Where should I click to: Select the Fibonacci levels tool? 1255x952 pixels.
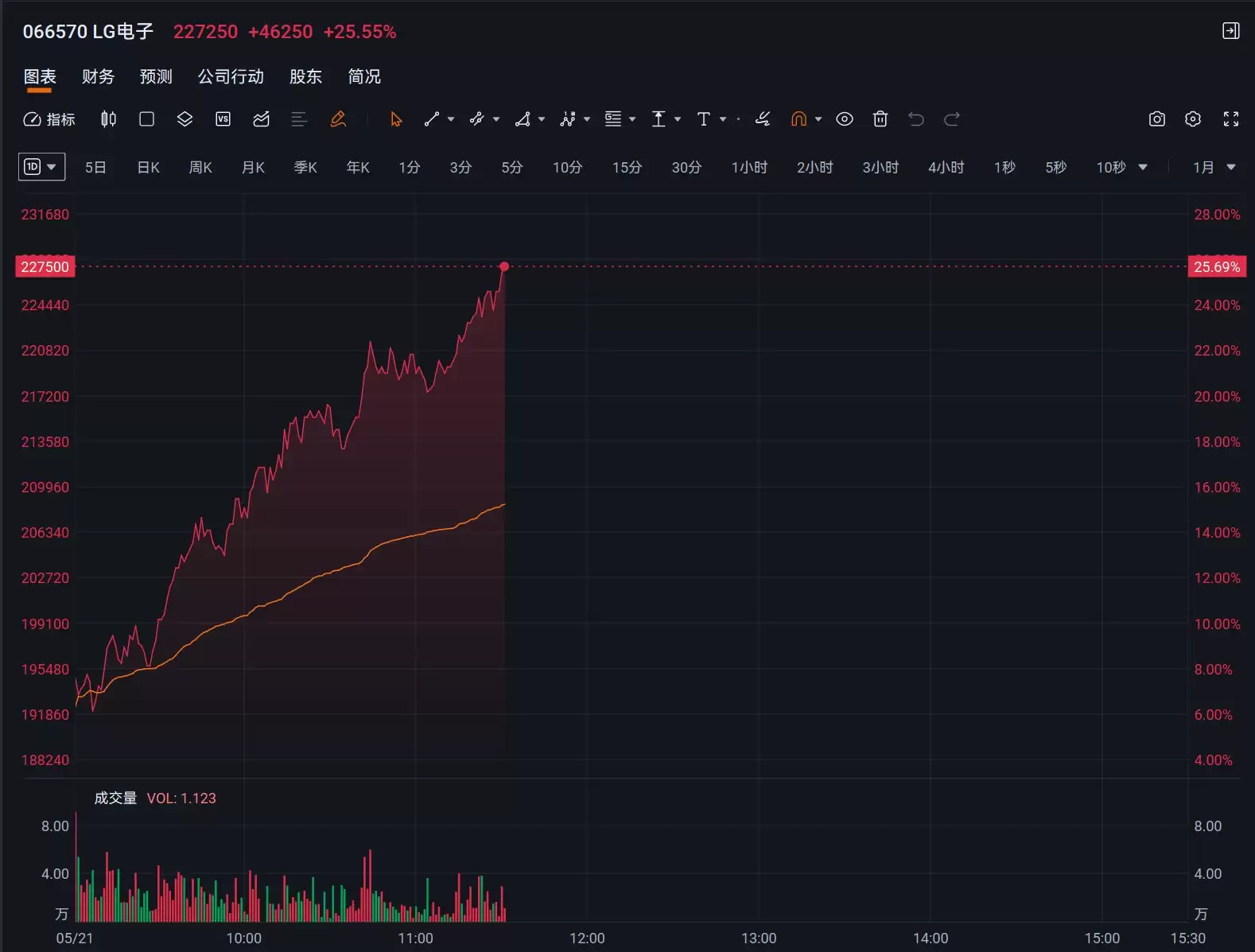(x=613, y=119)
